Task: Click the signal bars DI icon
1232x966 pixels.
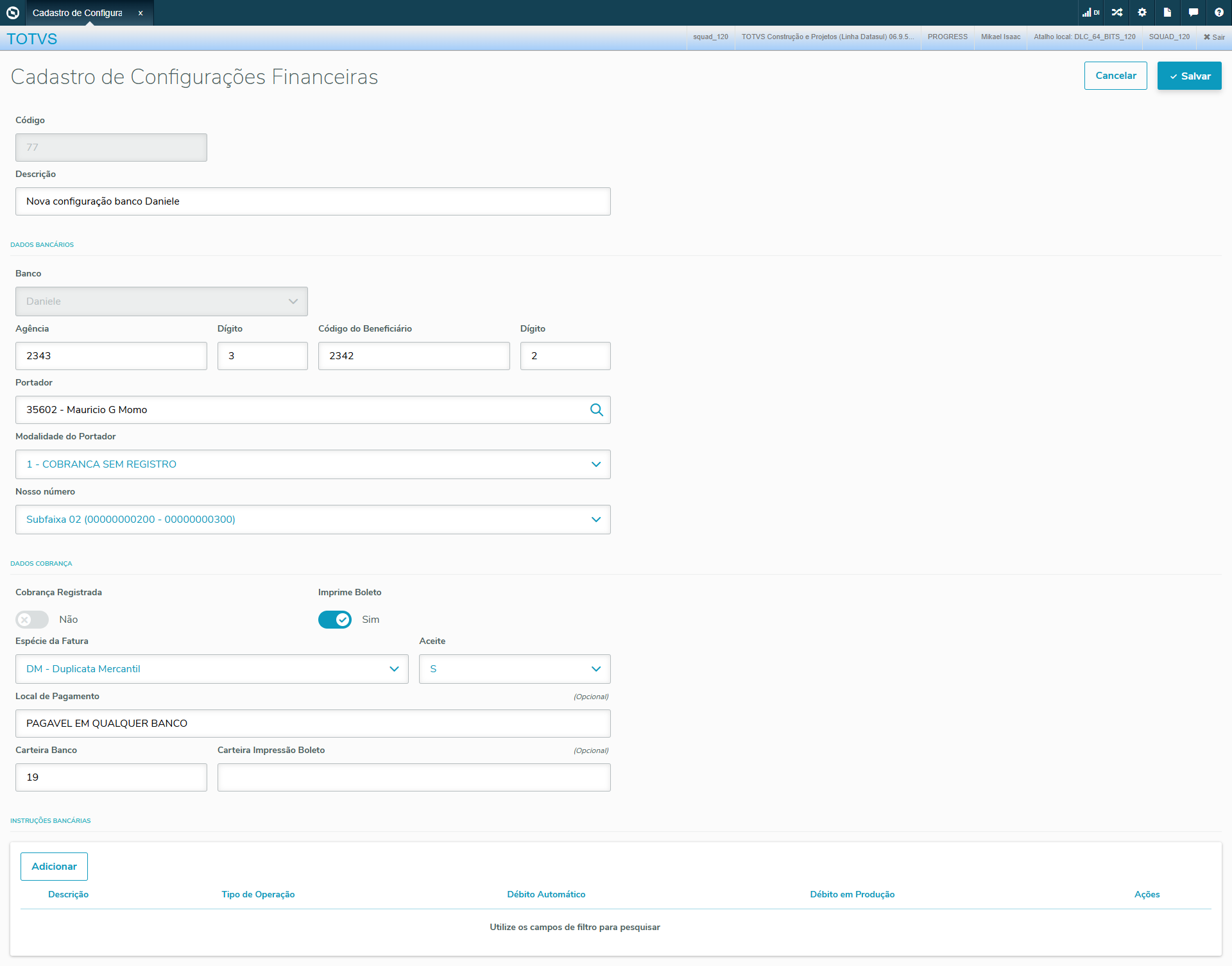Action: point(1090,12)
